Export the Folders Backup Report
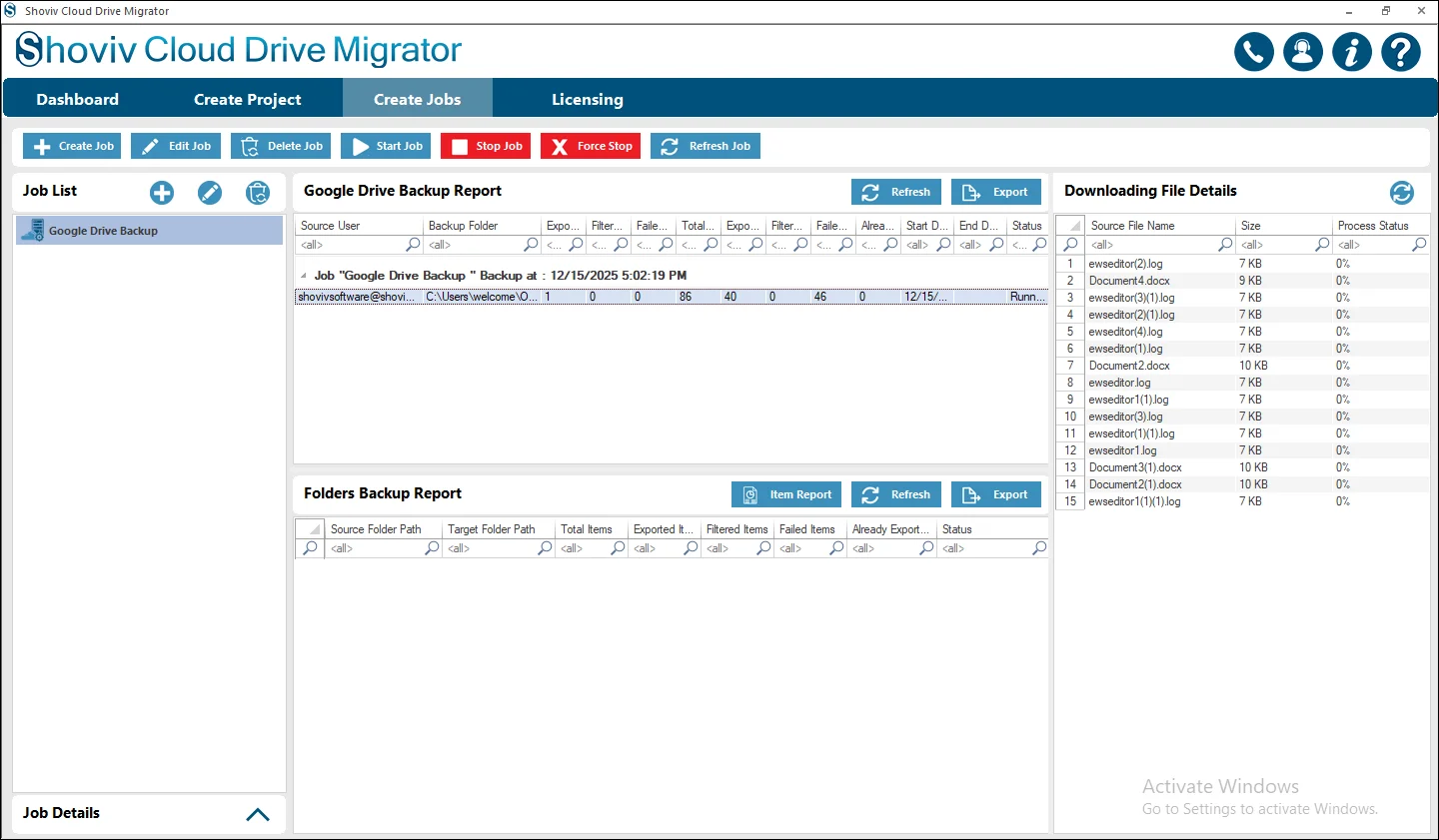This screenshot has width=1439, height=840. (x=996, y=494)
